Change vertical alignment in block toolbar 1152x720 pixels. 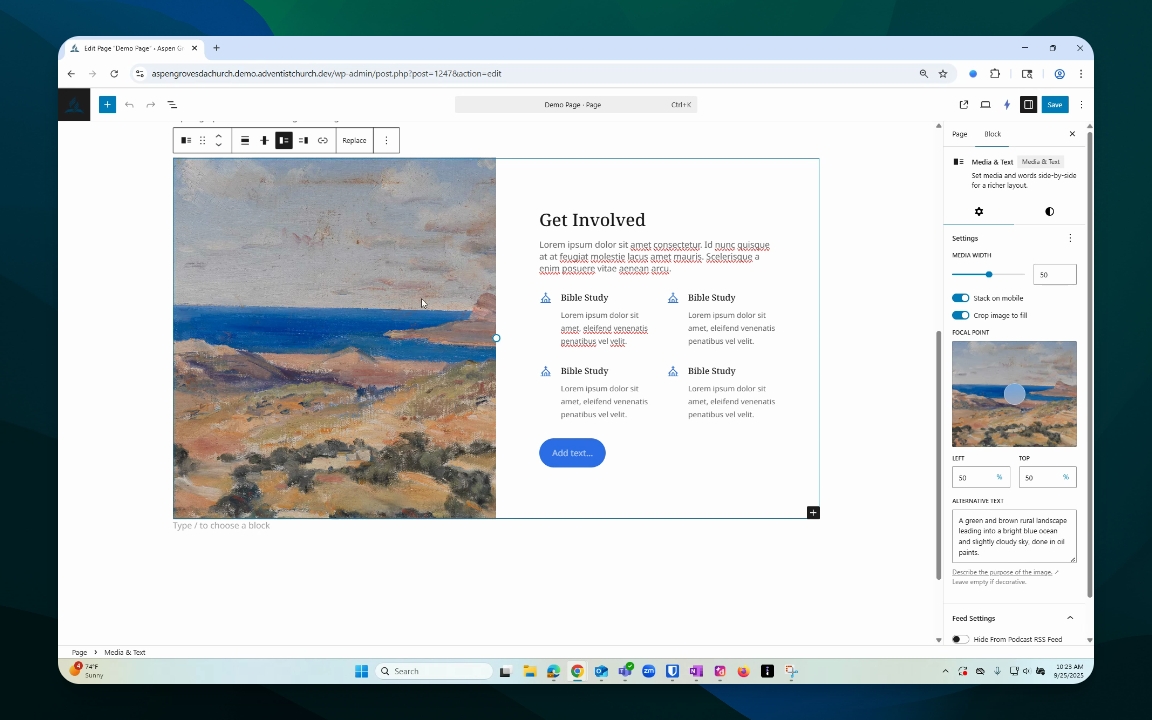(264, 140)
